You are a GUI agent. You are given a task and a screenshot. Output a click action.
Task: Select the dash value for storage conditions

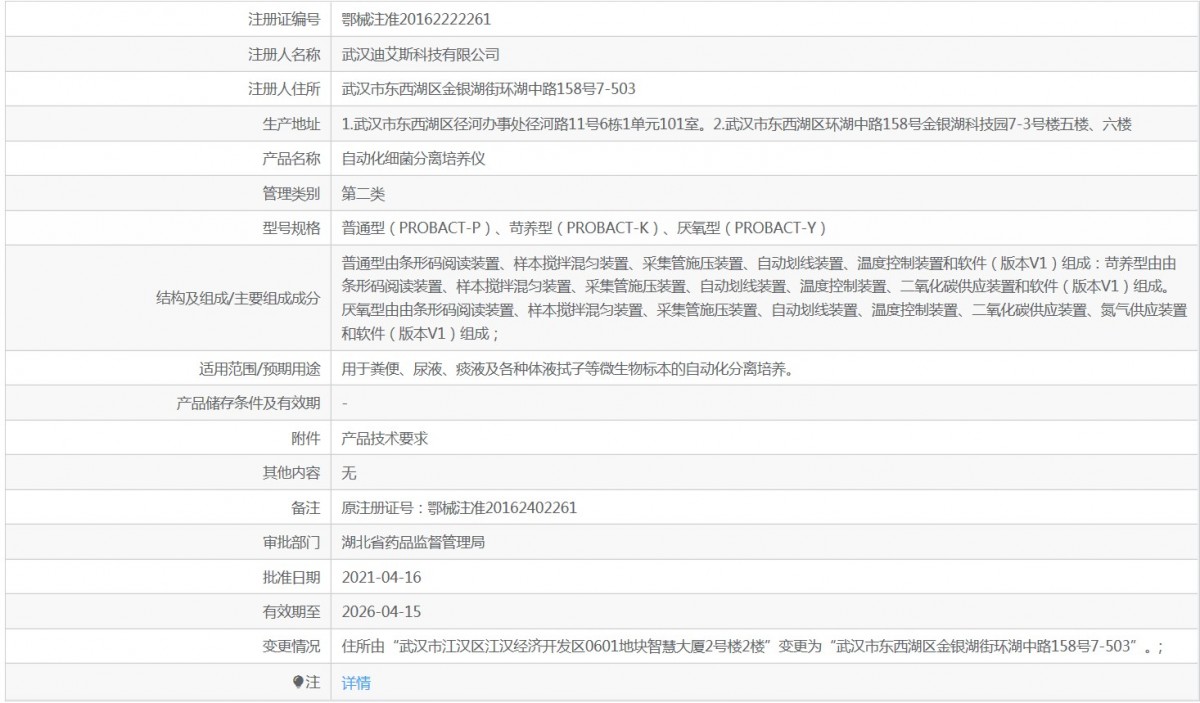(345, 403)
